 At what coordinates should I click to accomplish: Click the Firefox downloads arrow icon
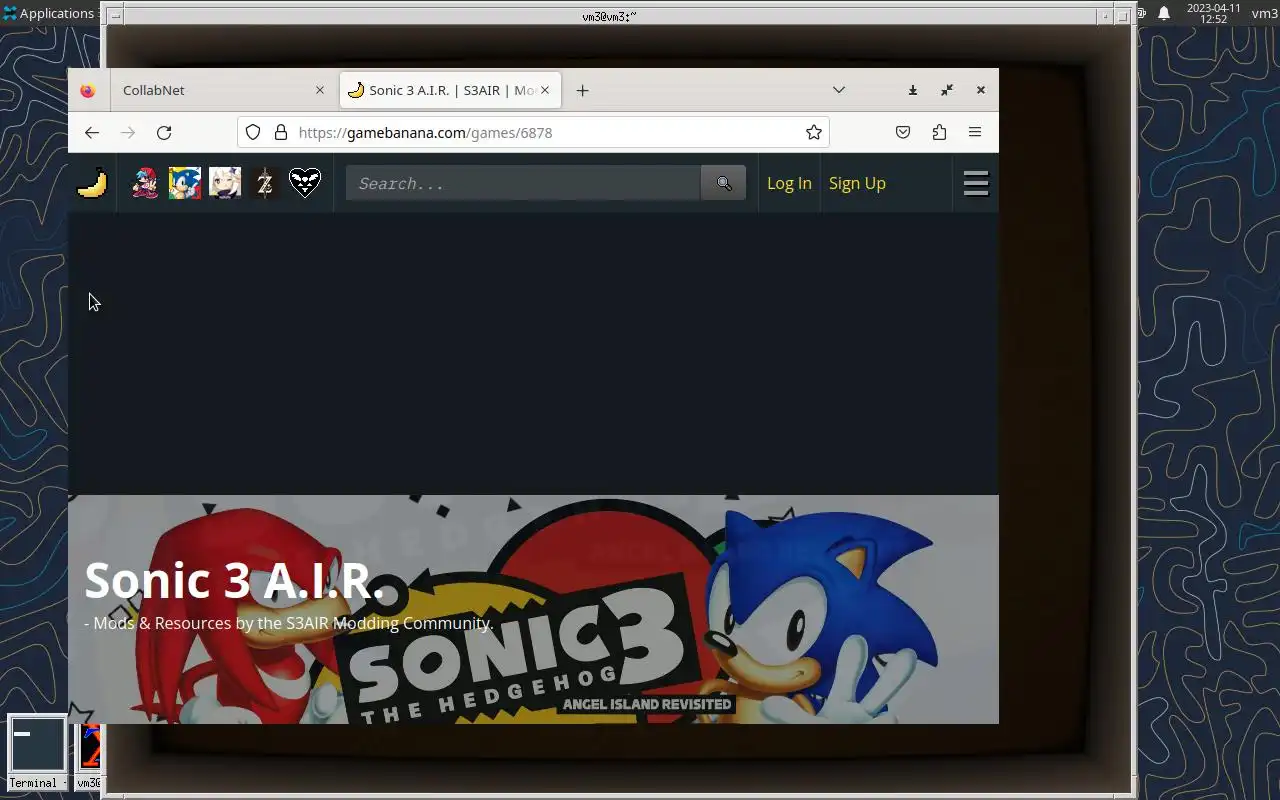(x=913, y=90)
